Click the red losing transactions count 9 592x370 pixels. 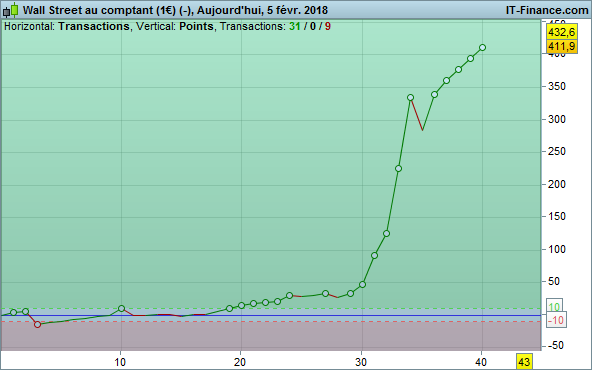pos(327,26)
